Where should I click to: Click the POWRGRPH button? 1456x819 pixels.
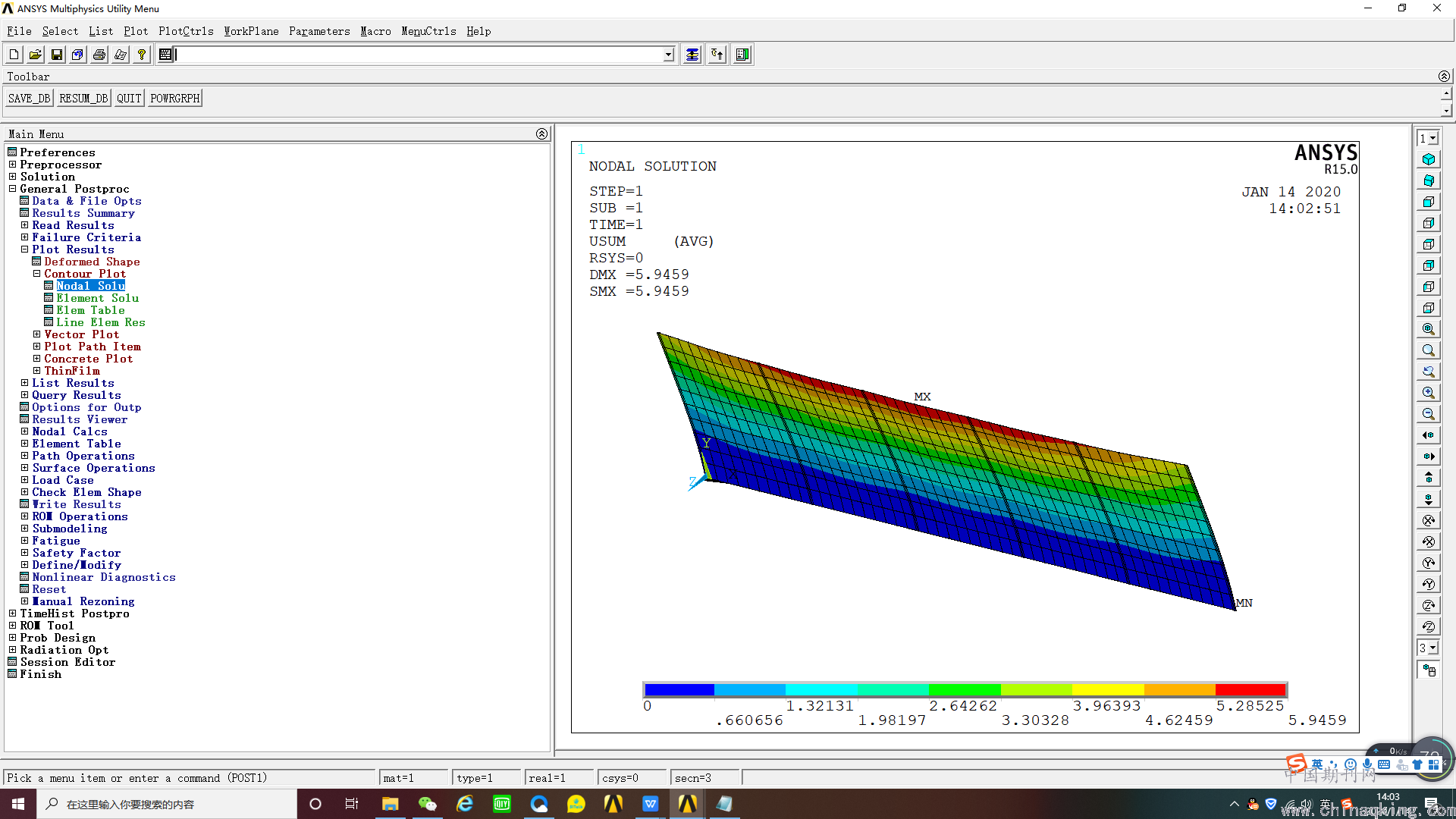[175, 99]
